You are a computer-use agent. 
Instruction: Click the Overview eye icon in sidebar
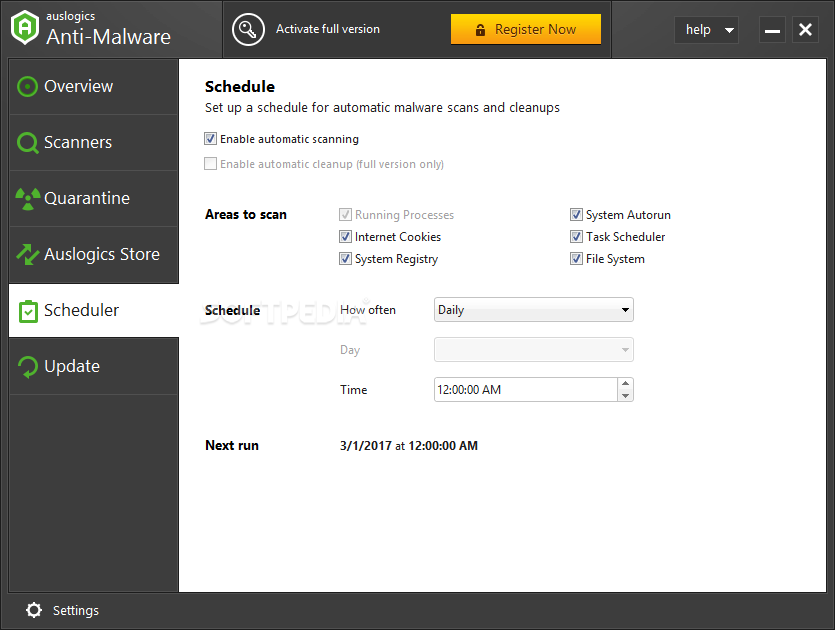(x=28, y=87)
